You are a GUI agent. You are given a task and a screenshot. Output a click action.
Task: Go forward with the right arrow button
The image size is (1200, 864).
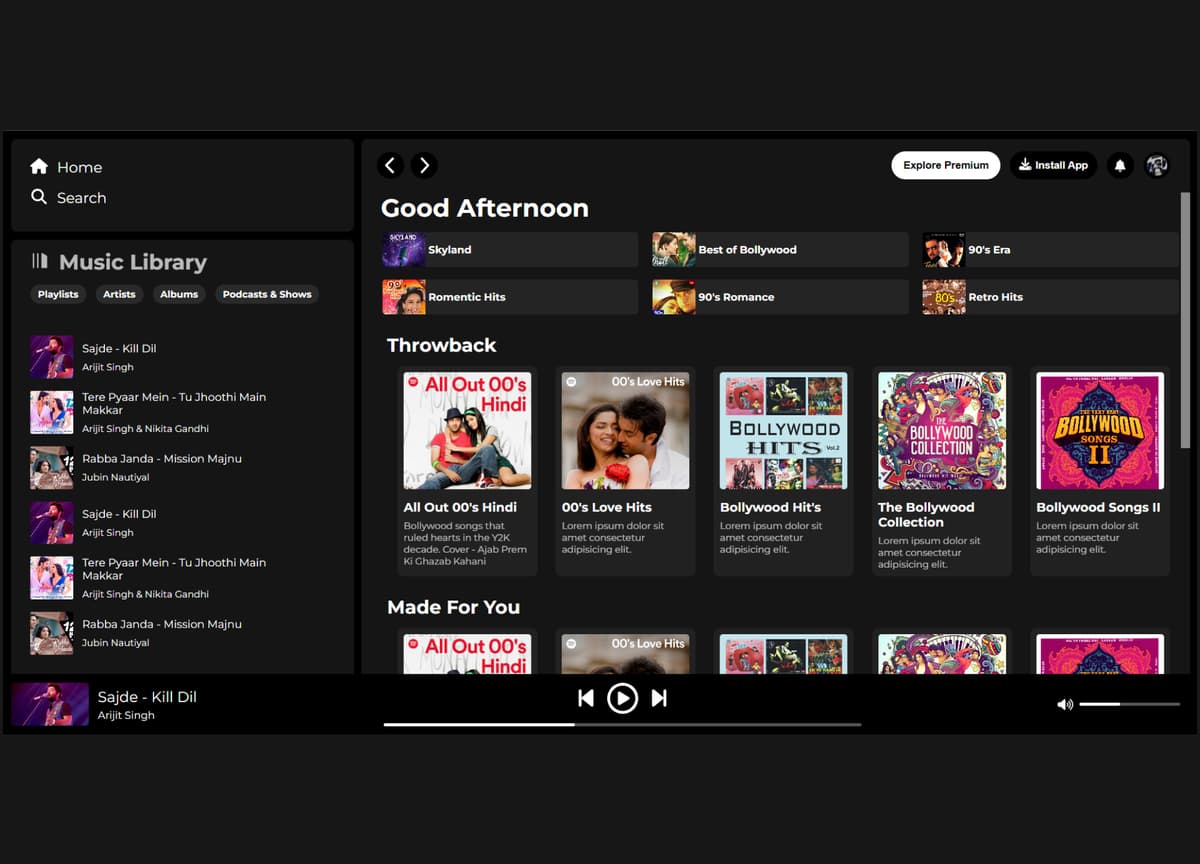point(424,165)
